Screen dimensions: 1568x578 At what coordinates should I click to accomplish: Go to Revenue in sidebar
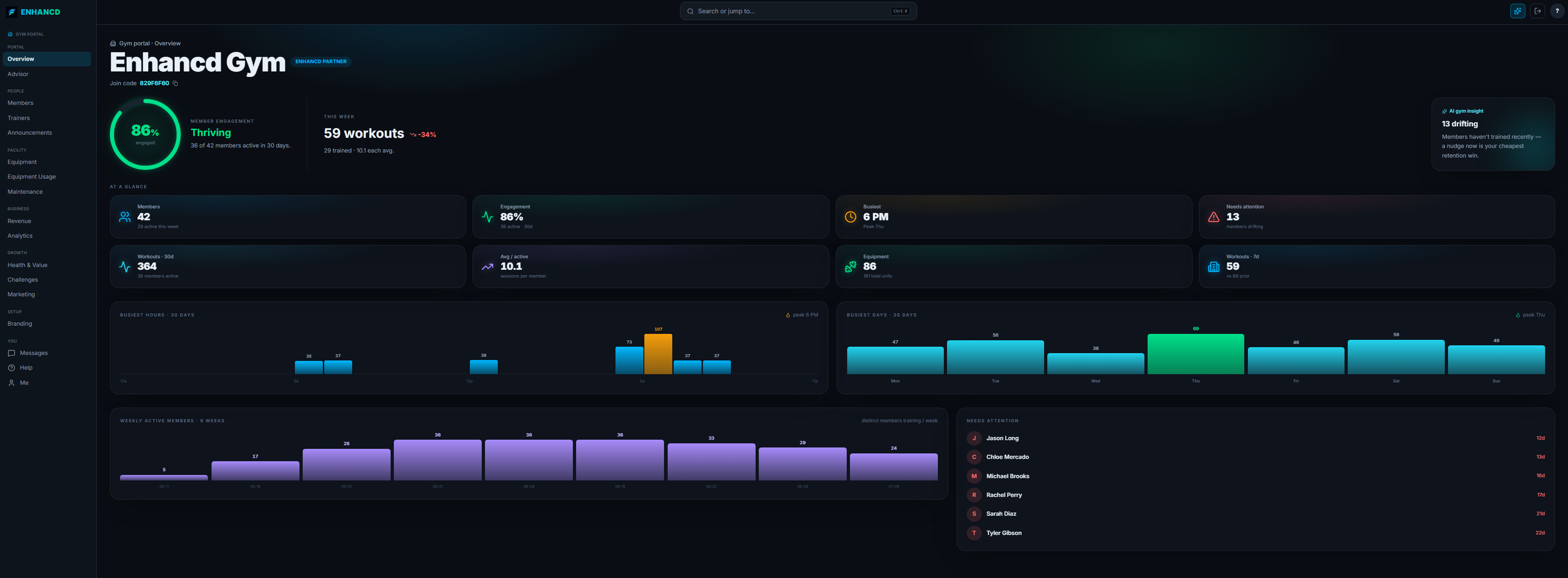click(x=47, y=221)
